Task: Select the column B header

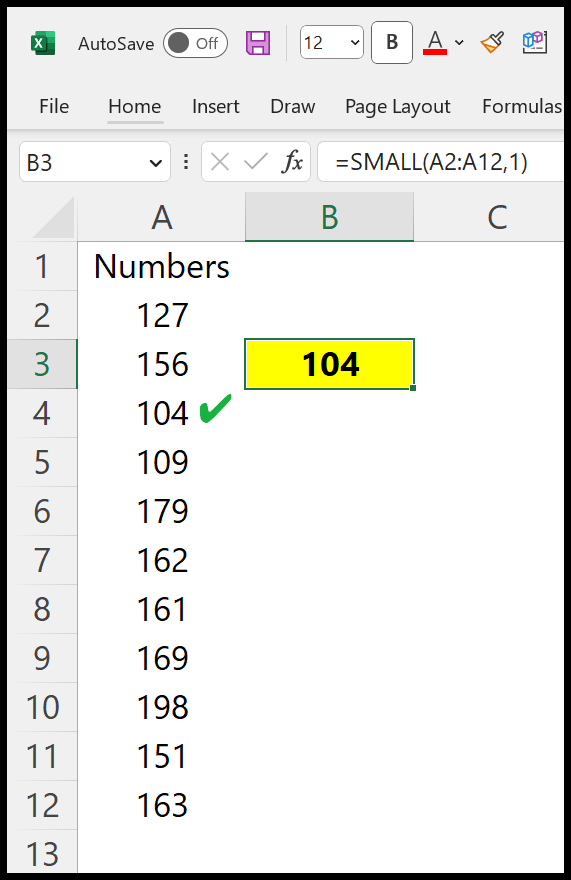Action: tap(330, 217)
